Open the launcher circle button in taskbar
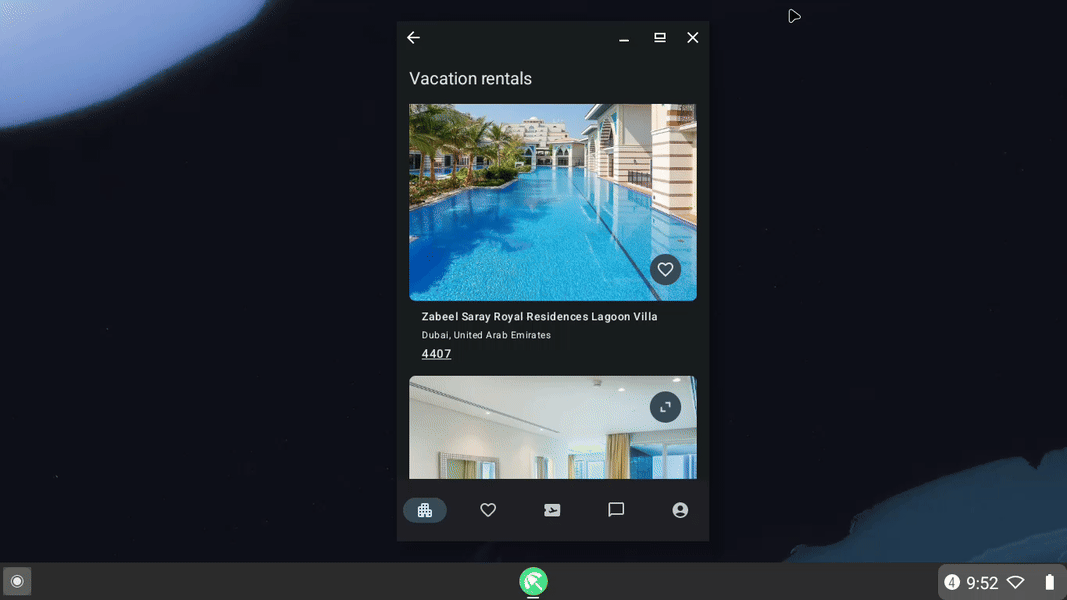Viewport: 1067px width, 600px height. [x=17, y=582]
